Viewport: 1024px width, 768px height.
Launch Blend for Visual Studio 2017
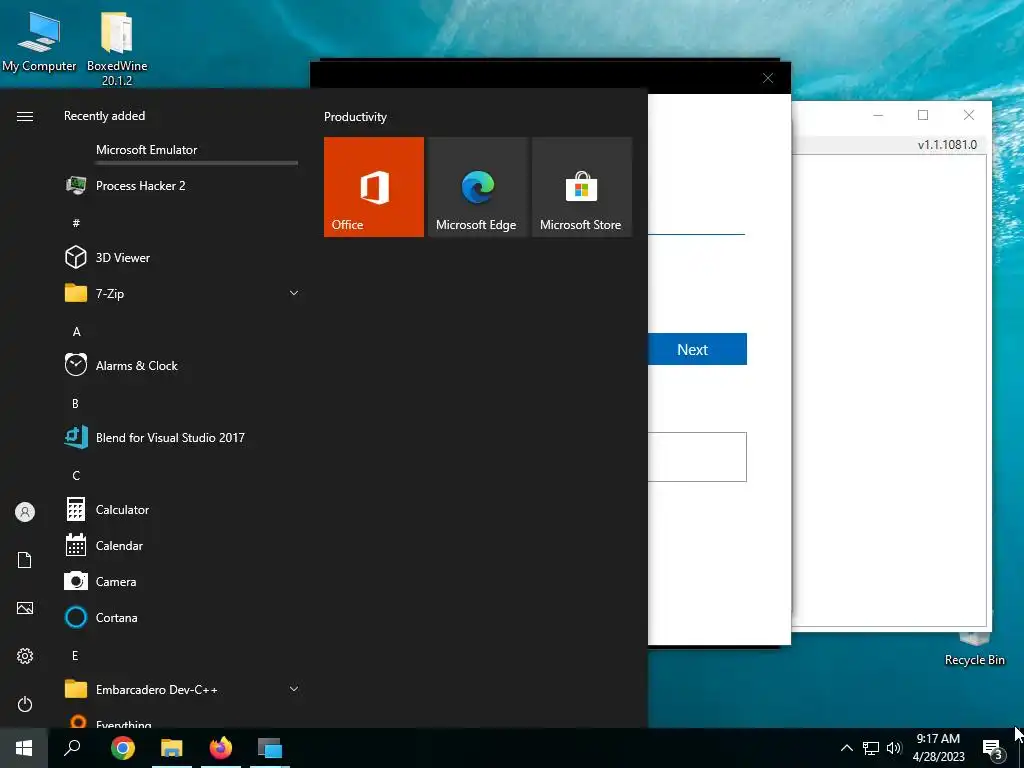coord(182,438)
